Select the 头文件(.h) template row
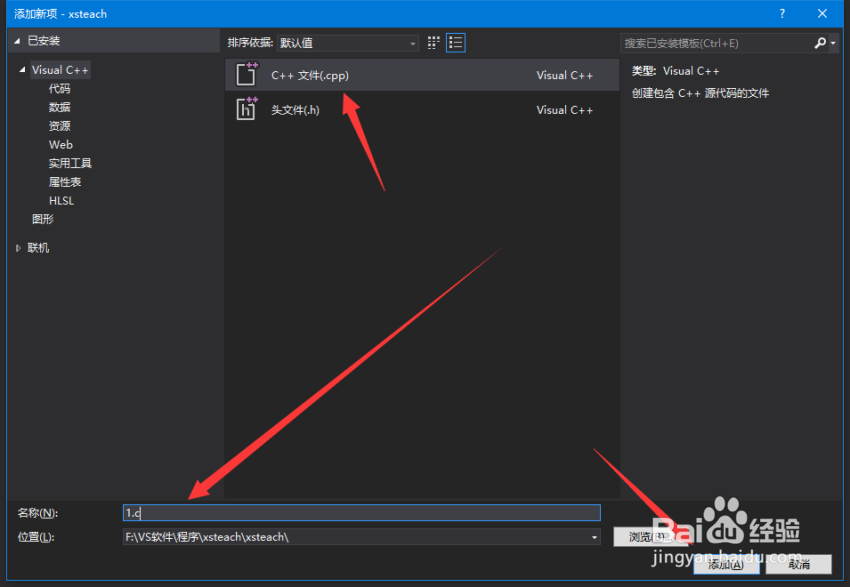The image size is (850, 587). click(x=422, y=109)
